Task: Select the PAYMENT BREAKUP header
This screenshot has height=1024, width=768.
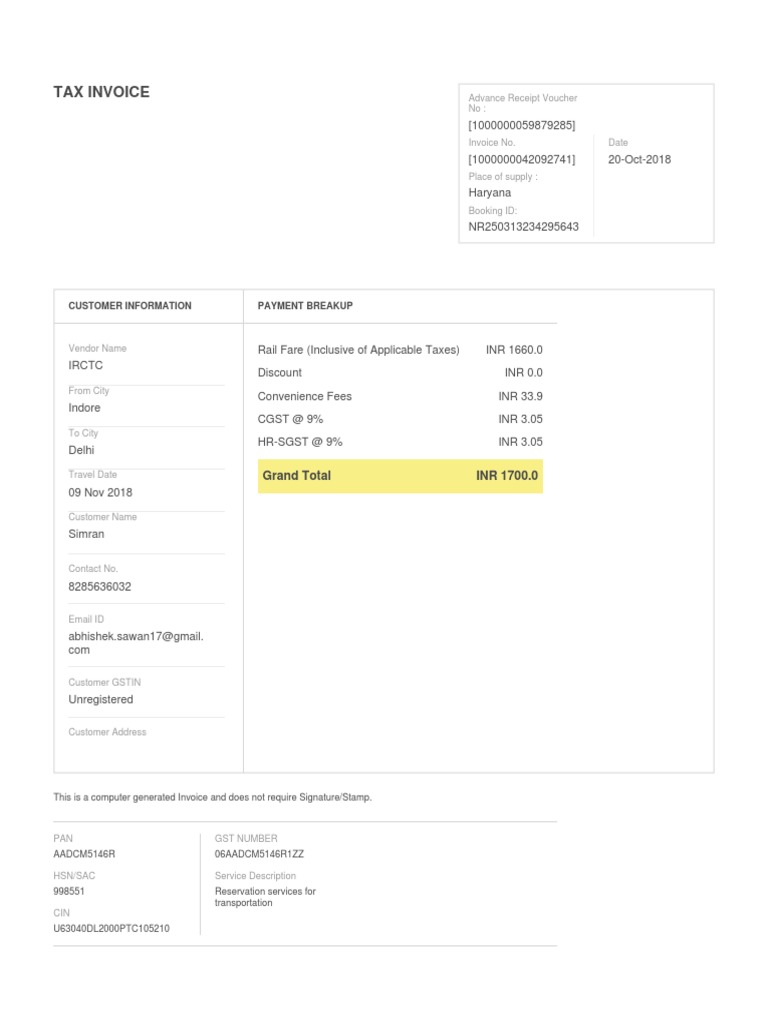Action: coord(305,306)
